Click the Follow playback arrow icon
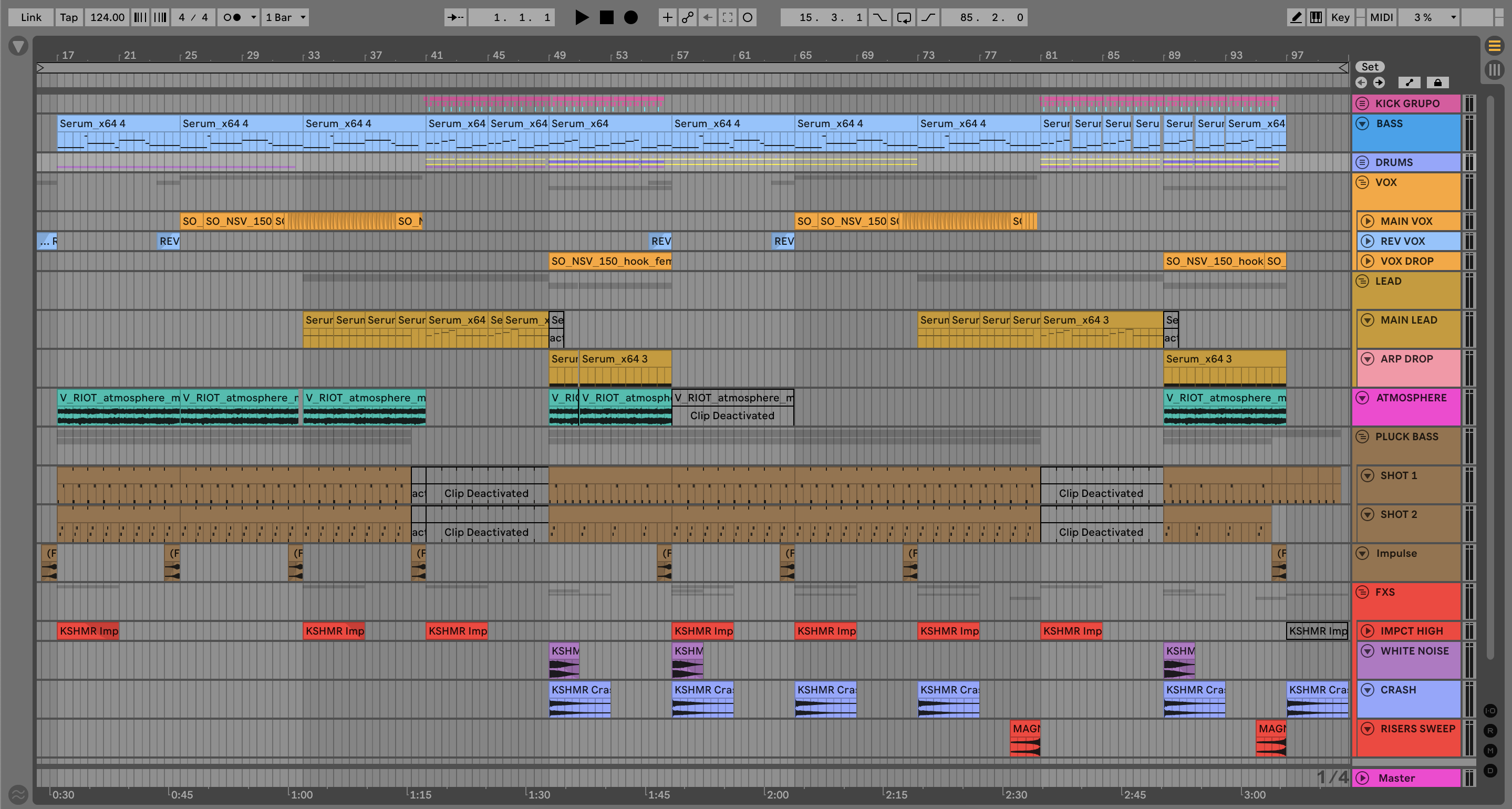The width and height of the screenshot is (1512, 809). [x=455, y=17]
